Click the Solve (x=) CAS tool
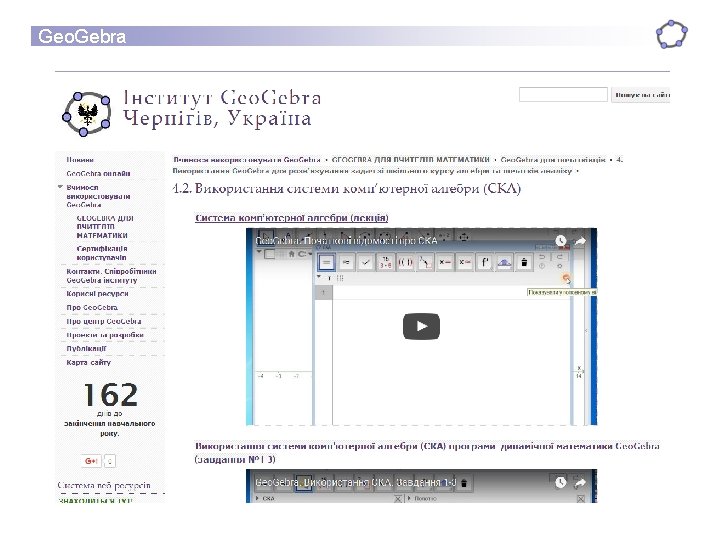This screenshot has height=540, width=720. pos(445,262)
